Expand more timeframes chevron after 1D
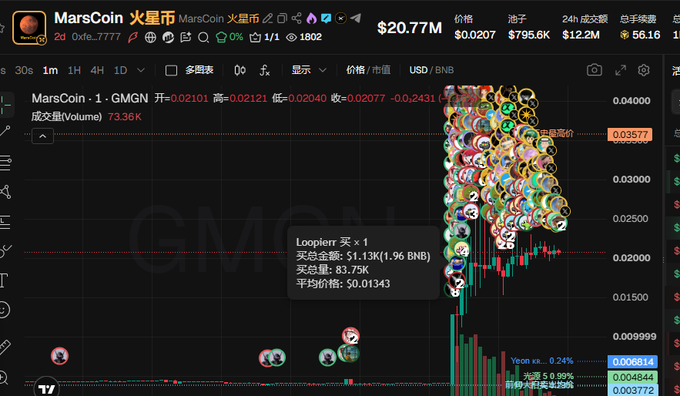Screen dimensions: 680x396 pyautogui.click(x=141, y=70)
